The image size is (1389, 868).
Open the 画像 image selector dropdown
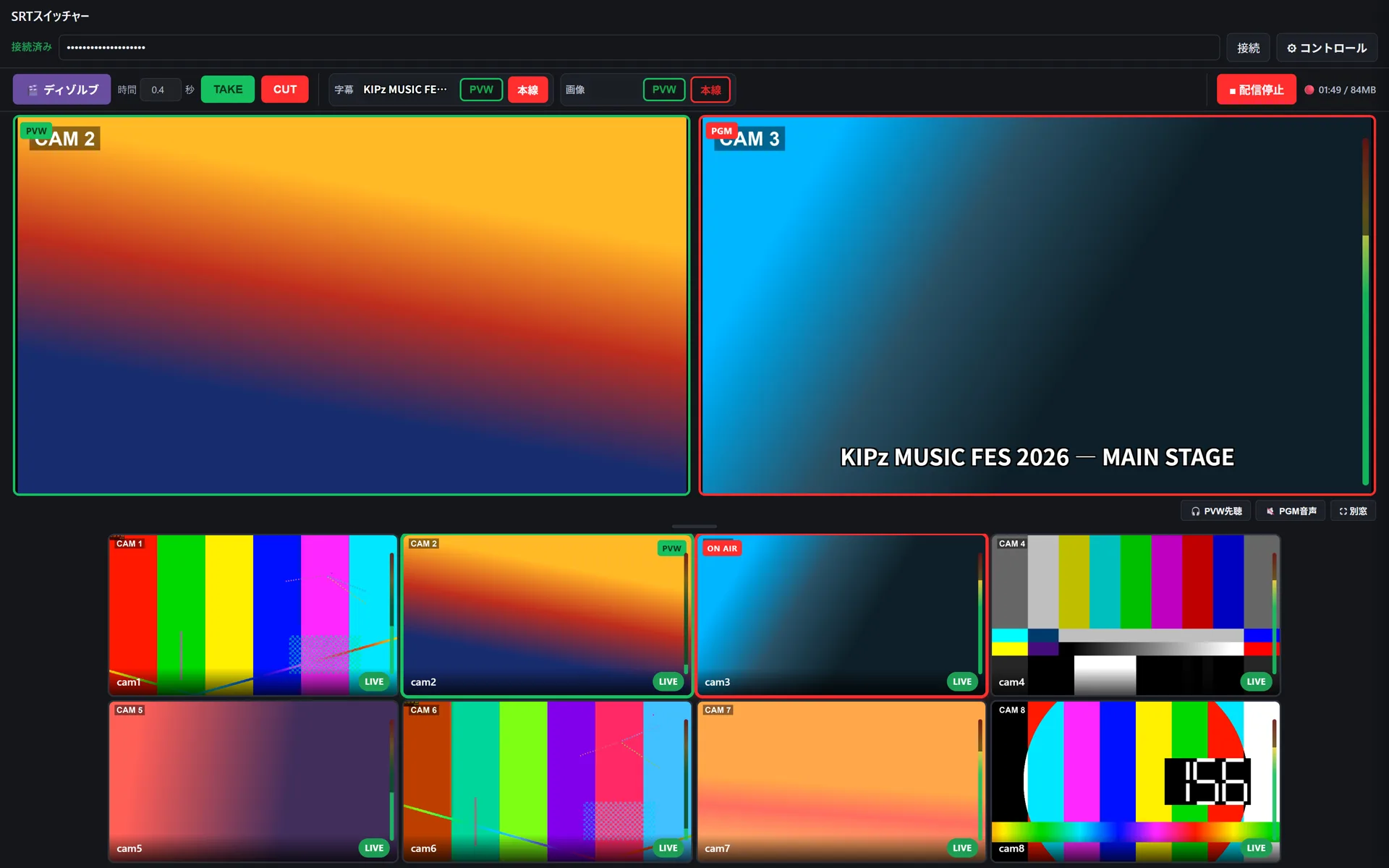coord(613,90)
